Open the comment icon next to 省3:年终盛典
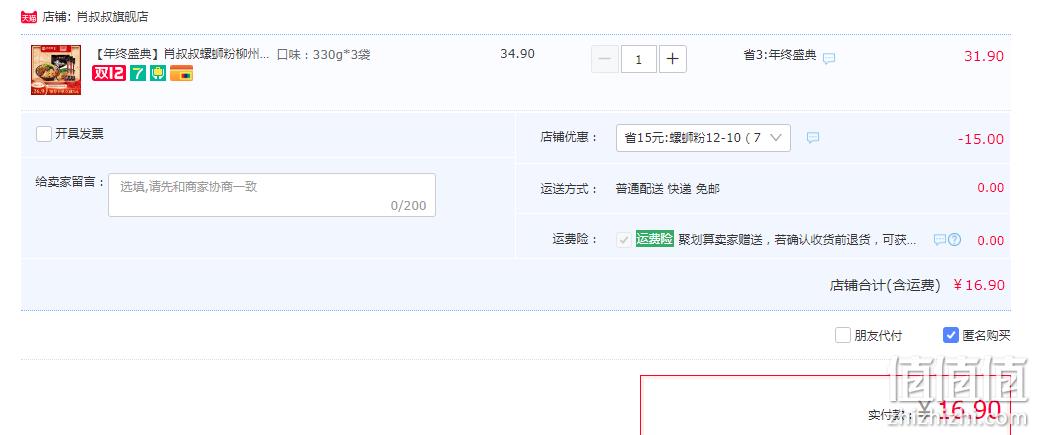This screenshot has height=435, width=1037. tap(829, 58)
